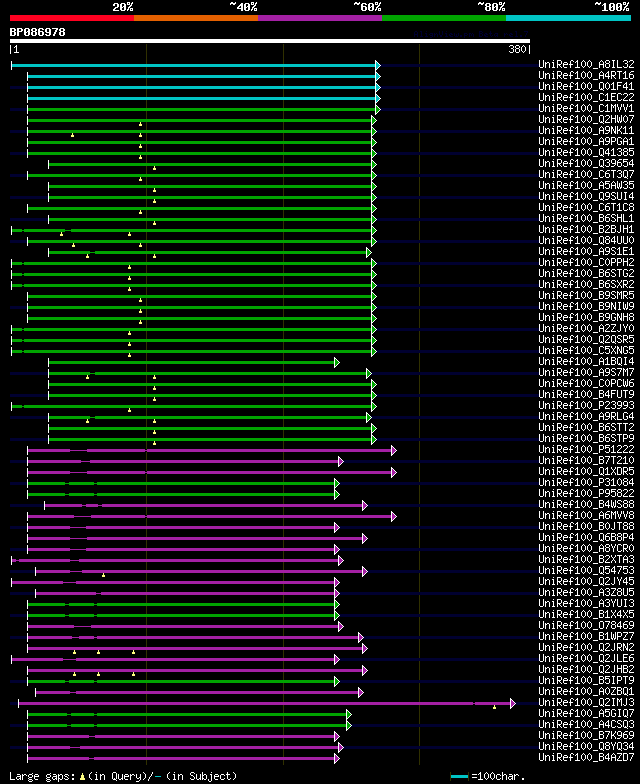The width and height of the screenshot is (640, 784).
Task: Open hit UniRef100_C1EC22
Action: 586,98
